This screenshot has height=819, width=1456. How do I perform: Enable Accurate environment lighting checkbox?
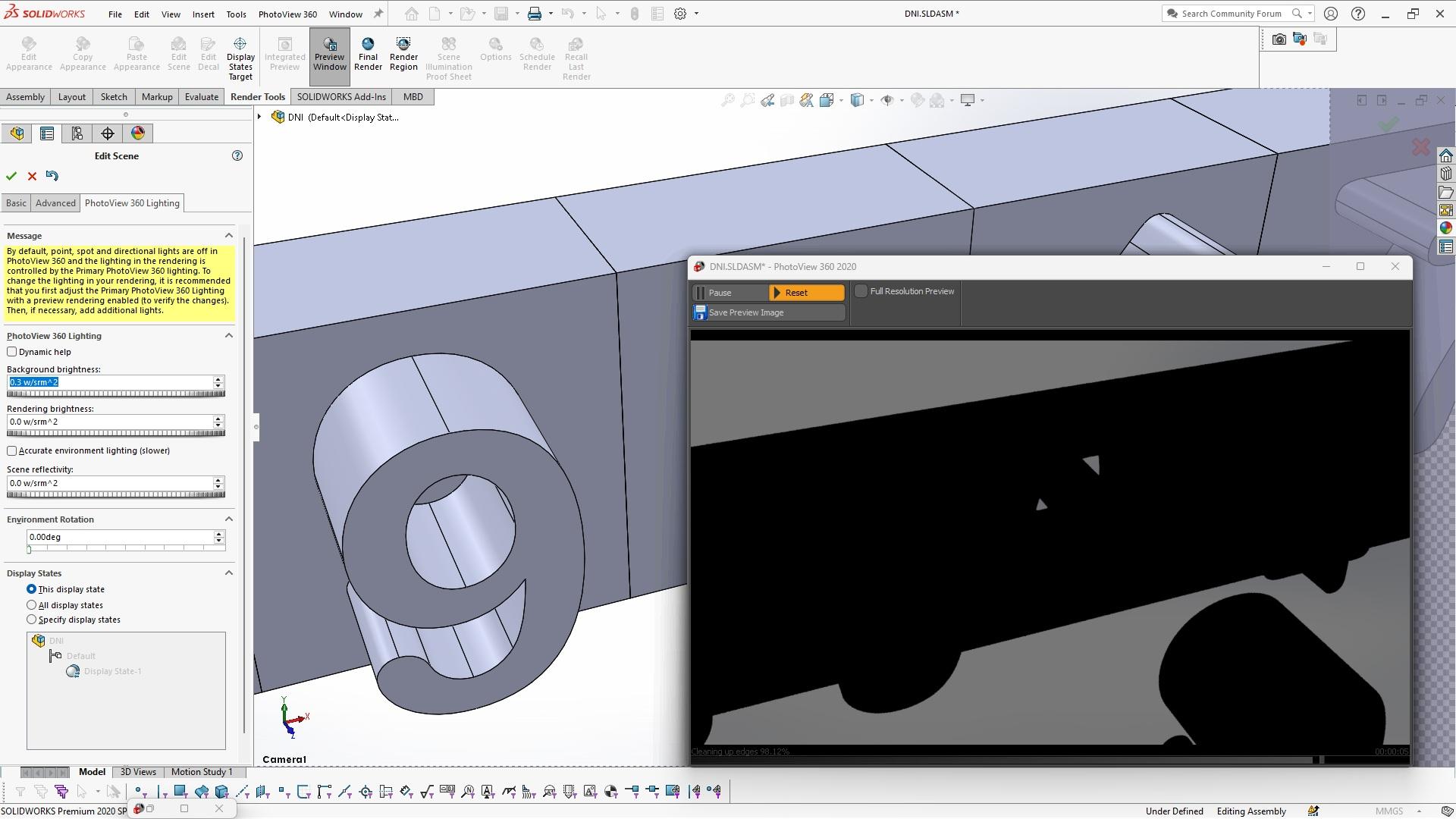tap(12, 450)
